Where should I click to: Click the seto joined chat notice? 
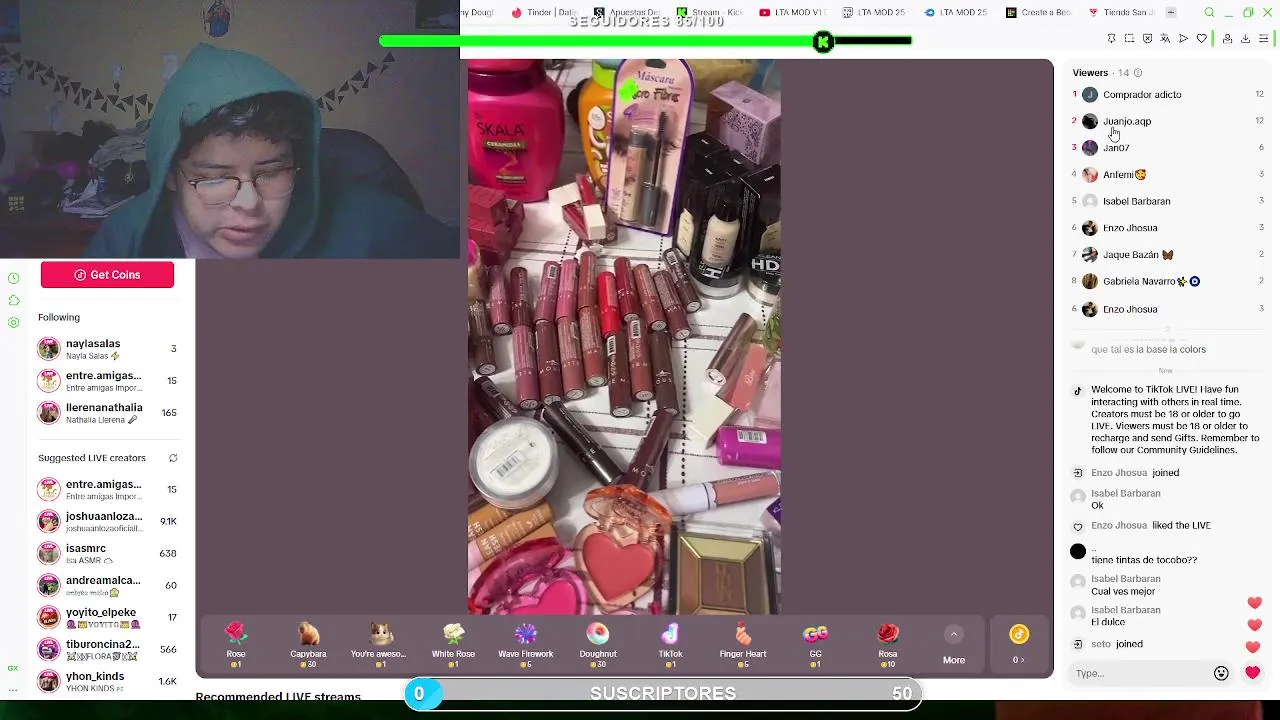[x=1117, y=644]
